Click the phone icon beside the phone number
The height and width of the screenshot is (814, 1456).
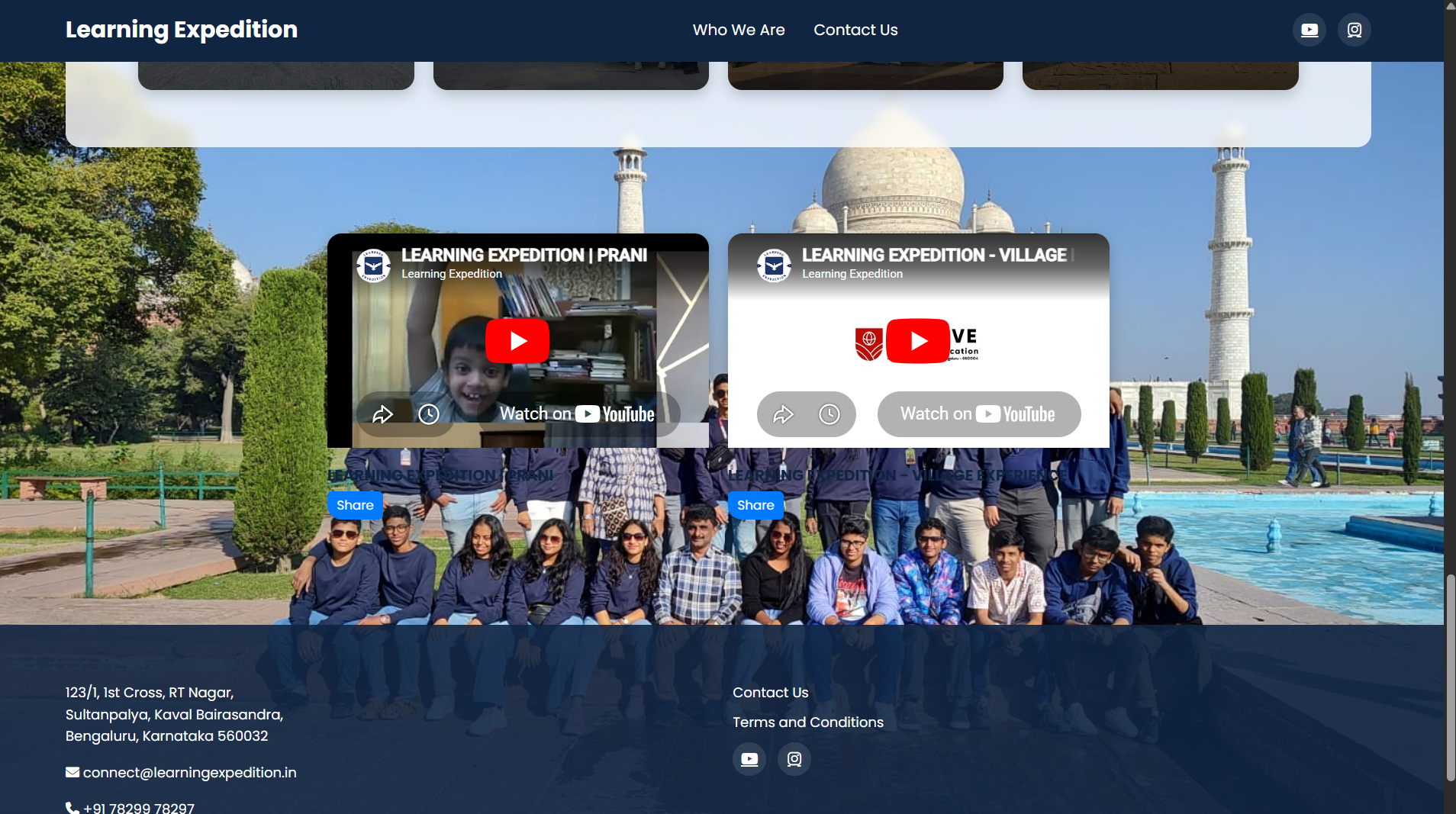(72, 808)
